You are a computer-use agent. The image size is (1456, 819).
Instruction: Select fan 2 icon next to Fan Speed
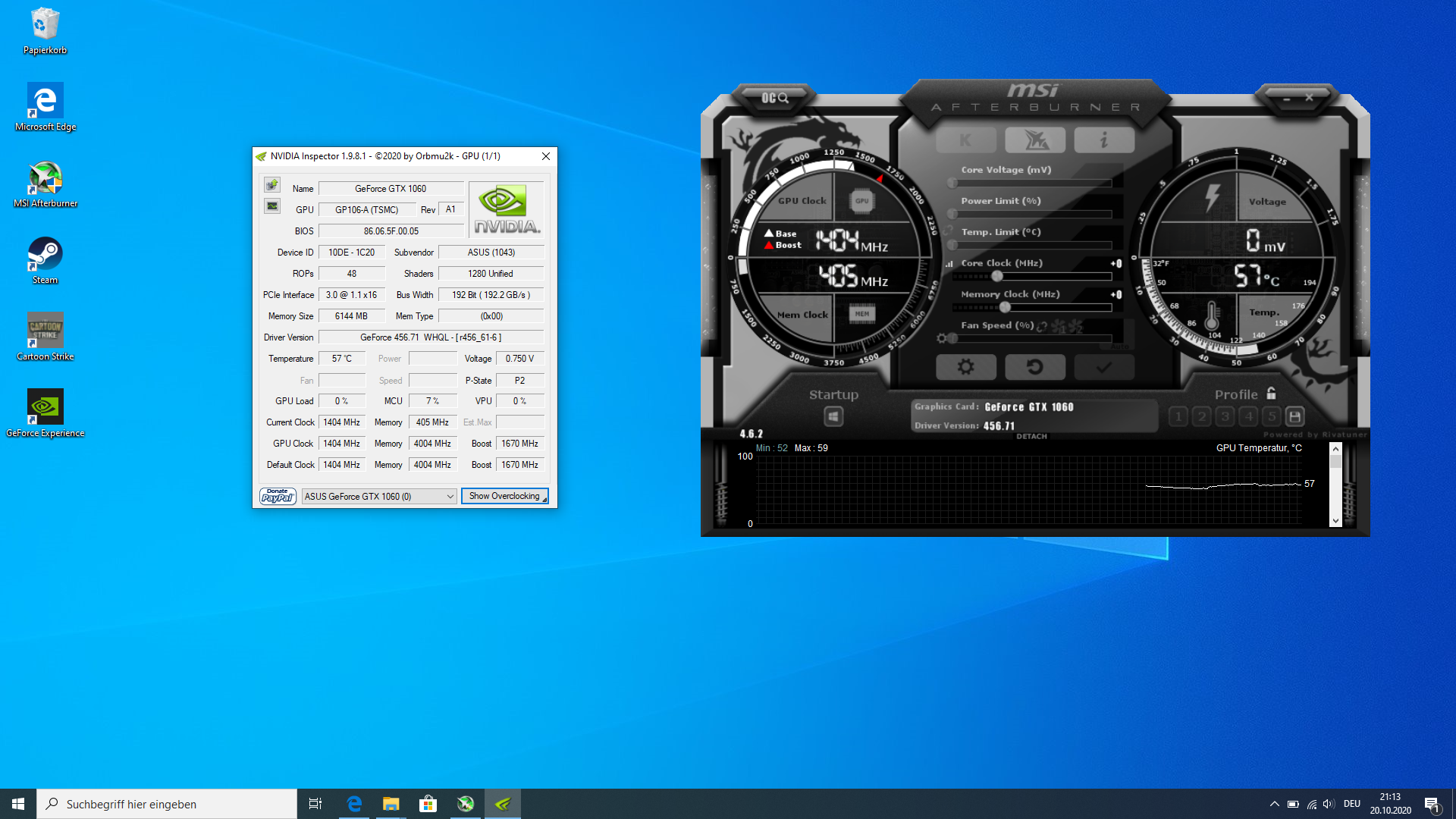pyautogui.click(x=1076, y=326)
